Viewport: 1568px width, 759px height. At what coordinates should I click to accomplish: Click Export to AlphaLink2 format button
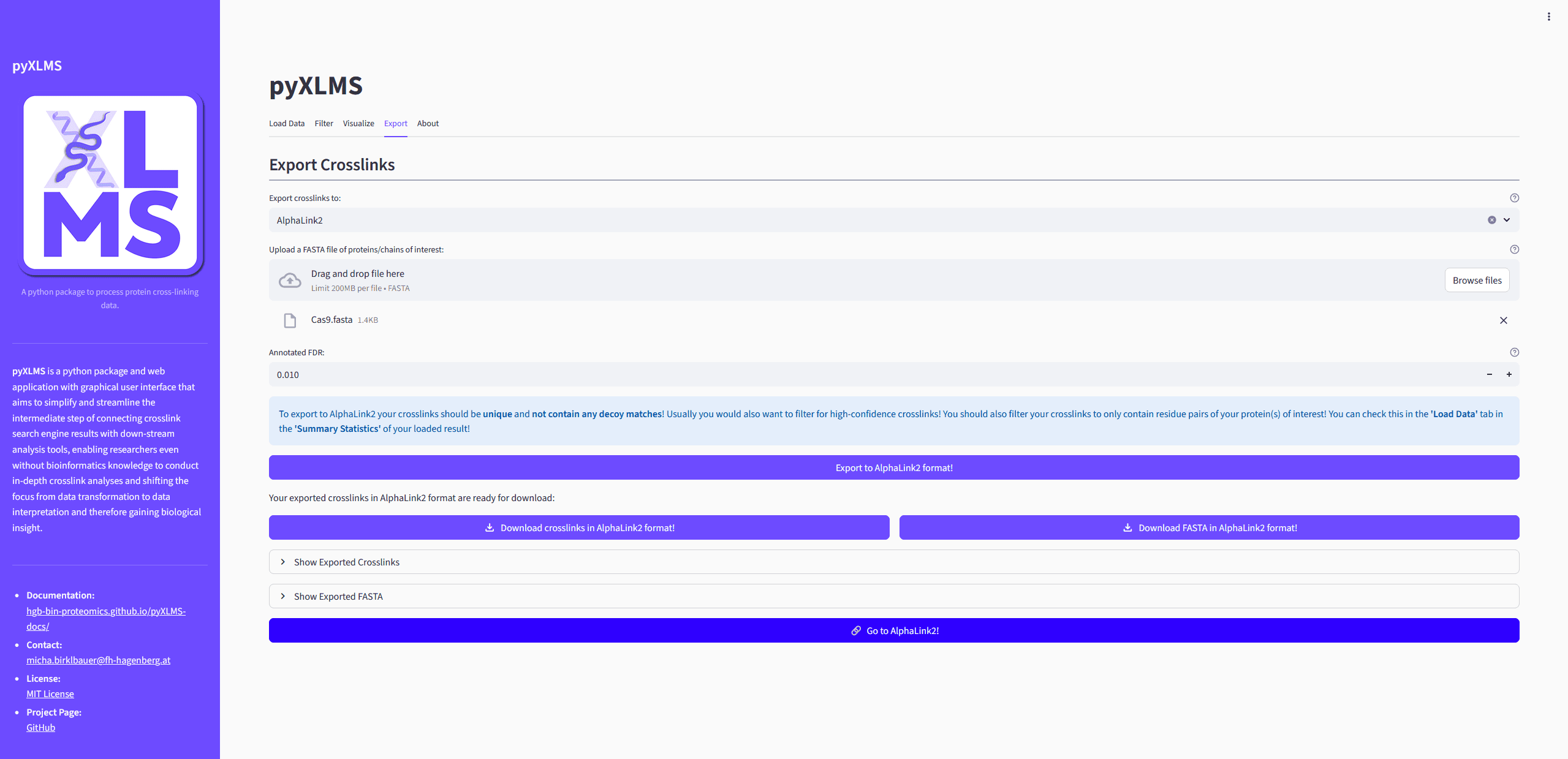(x=893, y=467)
